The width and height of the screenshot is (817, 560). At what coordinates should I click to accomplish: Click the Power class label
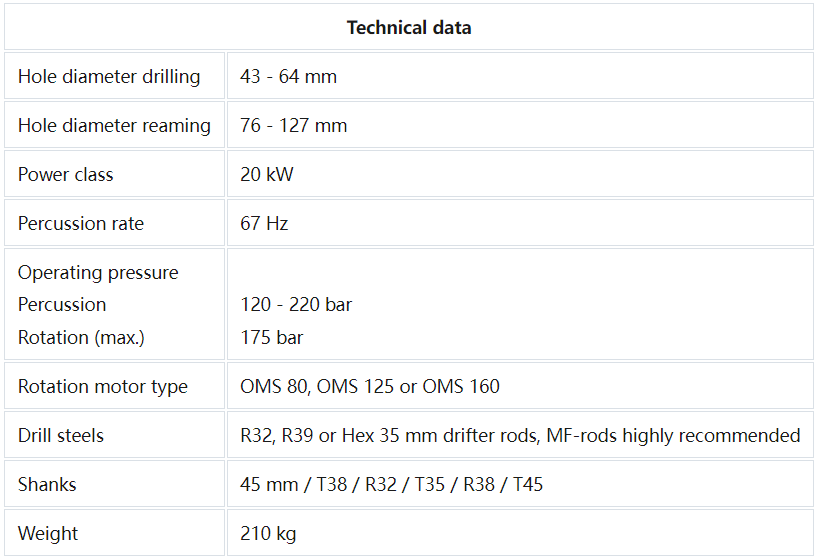[x=66, y=175]
